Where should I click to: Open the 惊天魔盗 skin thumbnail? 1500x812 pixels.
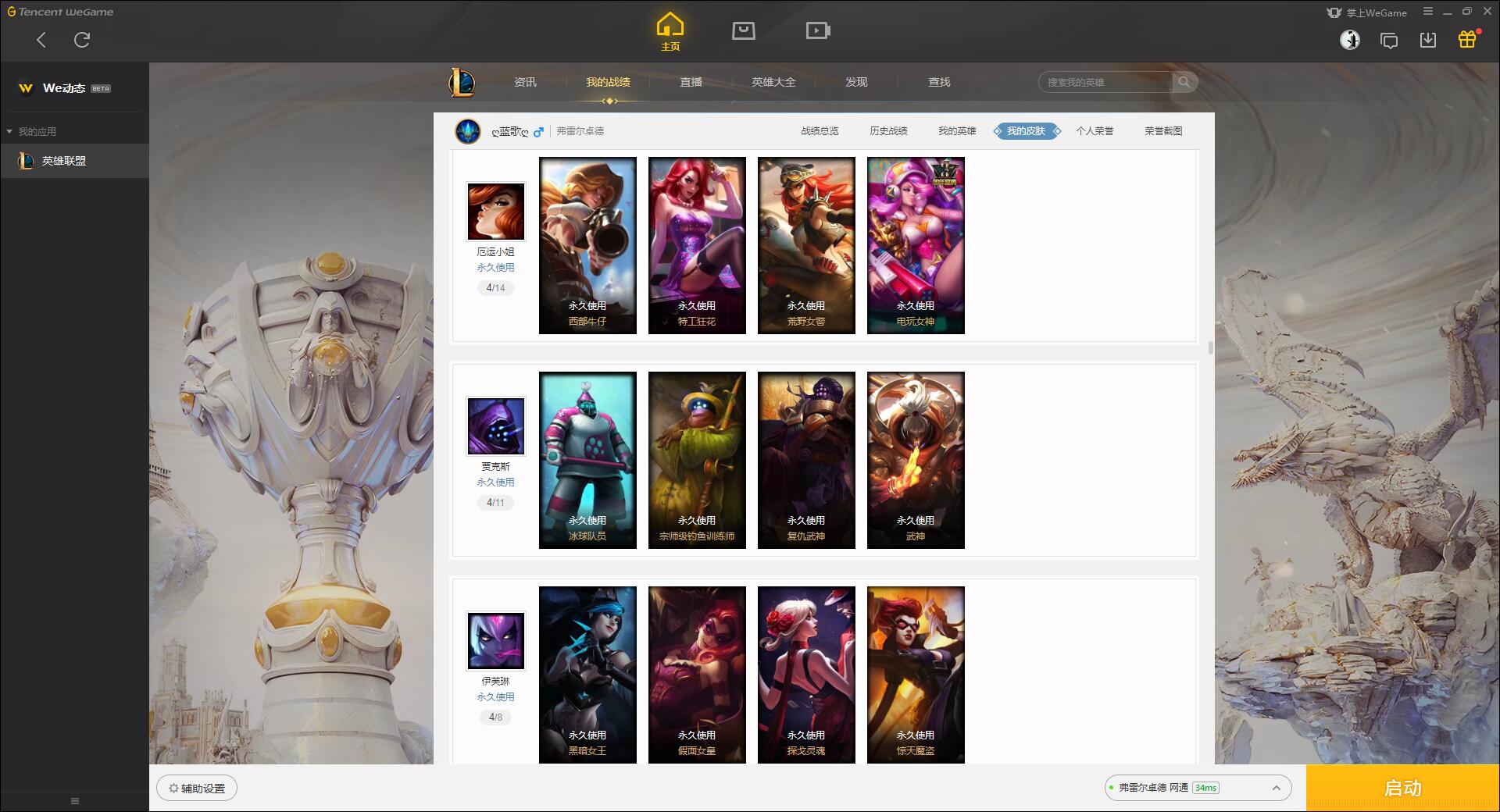tap(916, 675)
